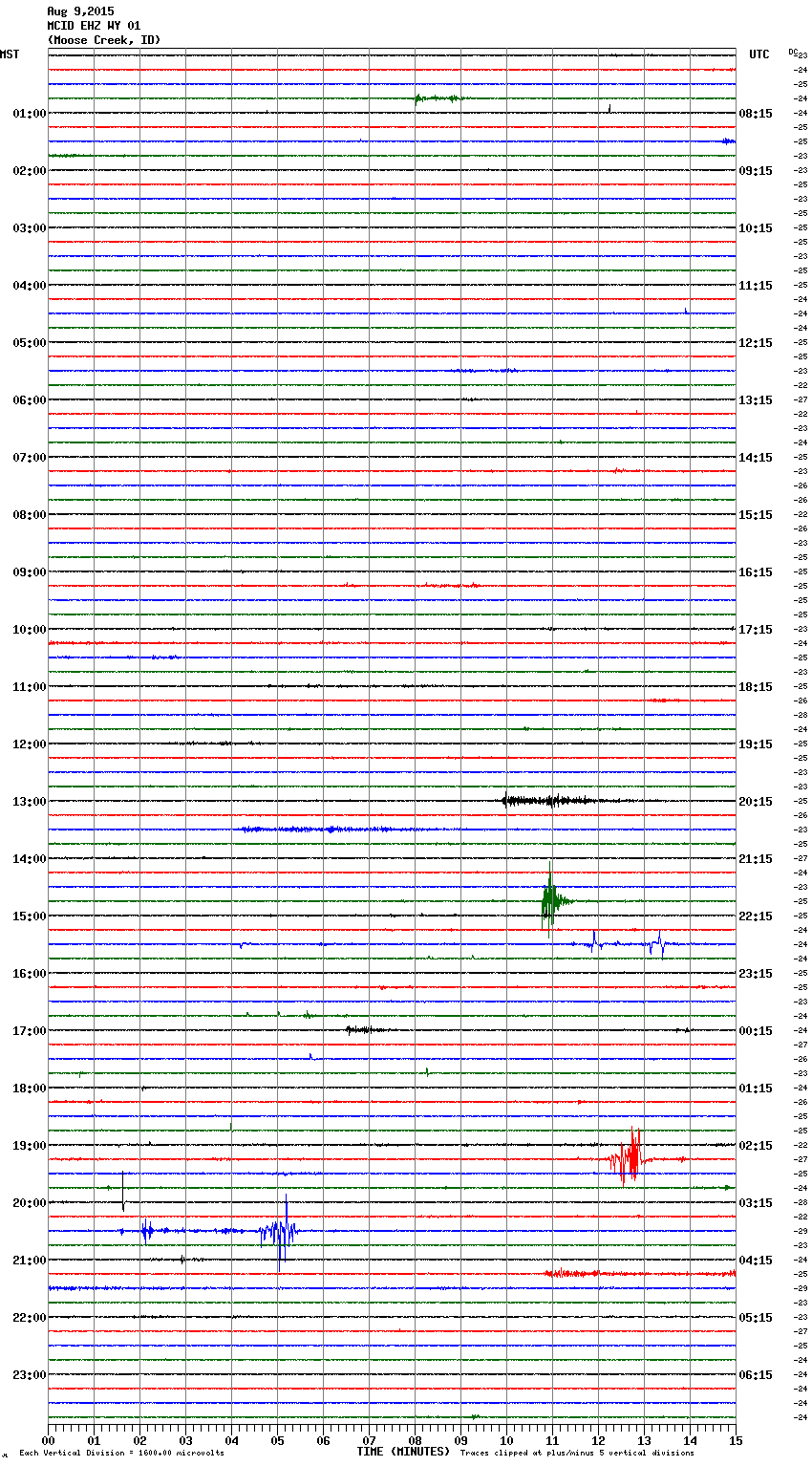Select the station code "MCID EHZ WY 01"
Screen dimensions: 812x1466
(x=94, y=26)
